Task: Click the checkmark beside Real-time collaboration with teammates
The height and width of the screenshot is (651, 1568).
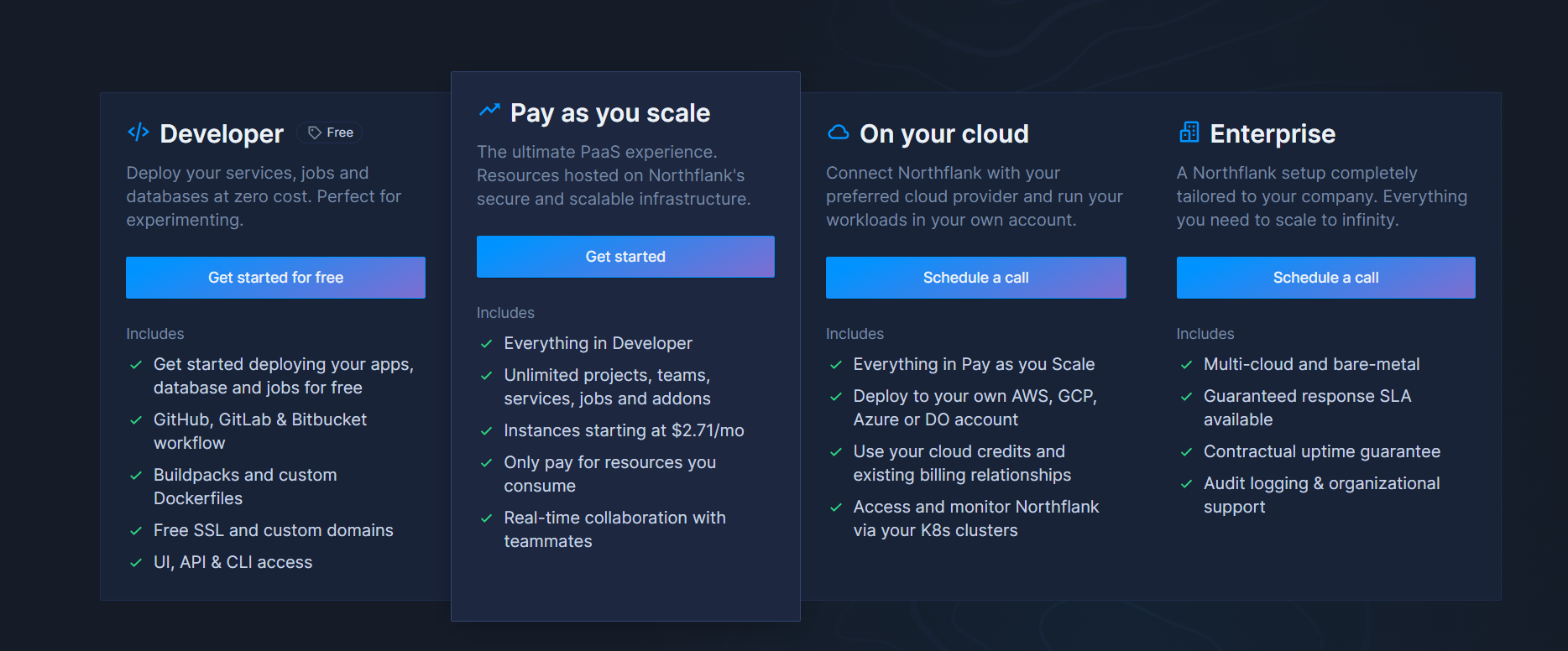Action: [486, 518]
